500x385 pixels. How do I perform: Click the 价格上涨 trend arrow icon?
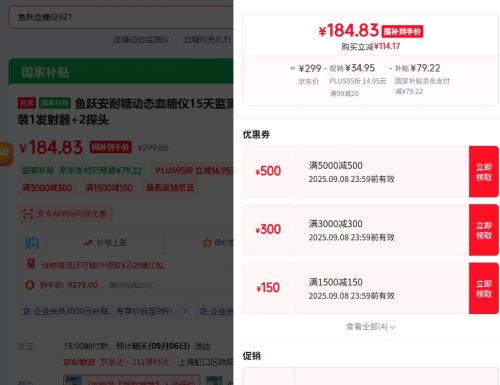pos(88,243)
